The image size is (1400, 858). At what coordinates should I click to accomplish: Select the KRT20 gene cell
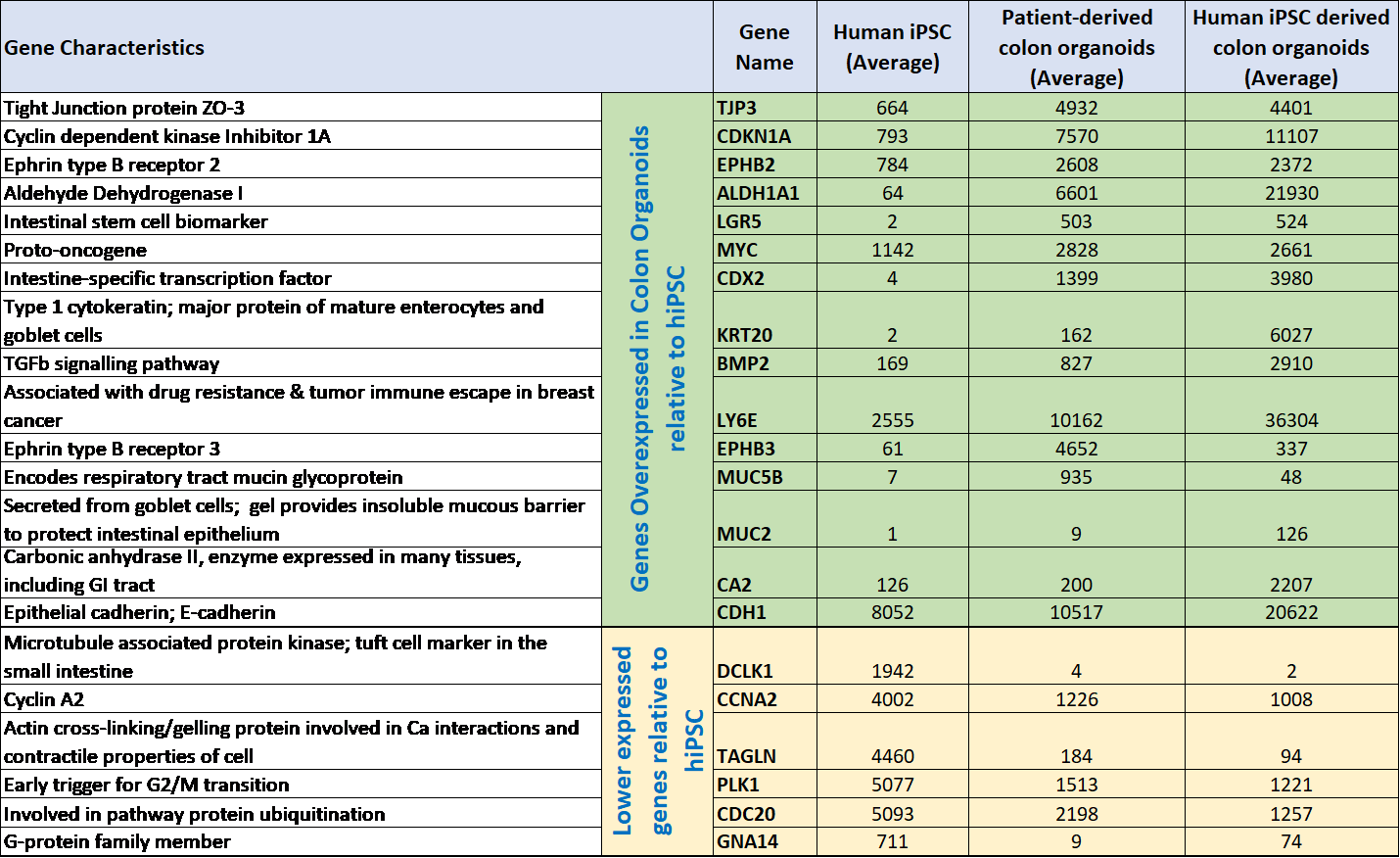764,334
